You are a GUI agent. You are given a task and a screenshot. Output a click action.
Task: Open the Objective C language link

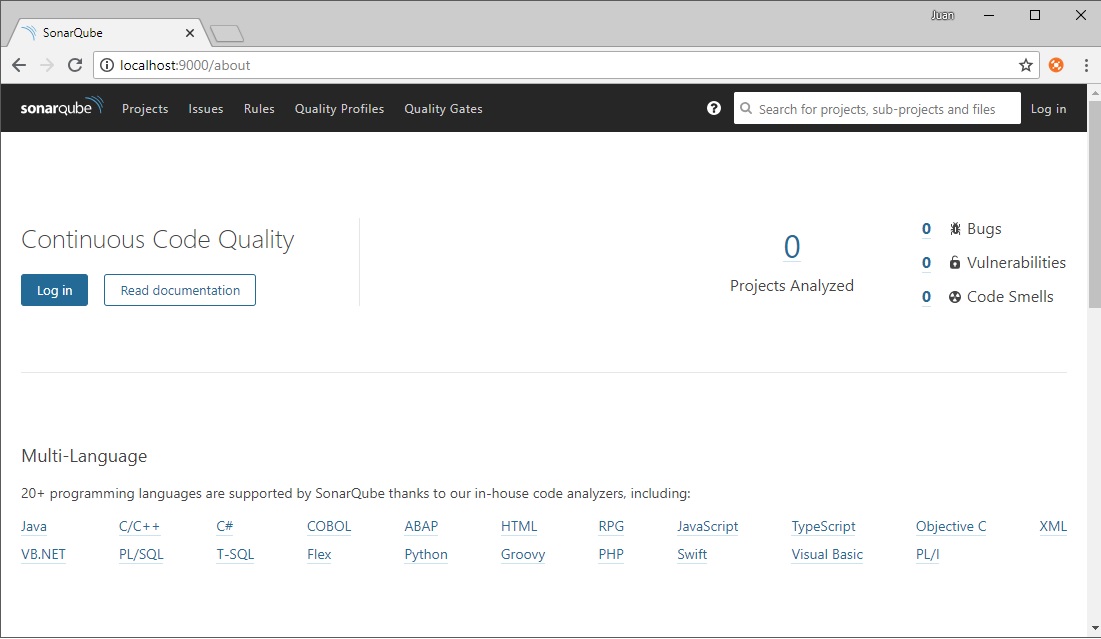(951, 527)
